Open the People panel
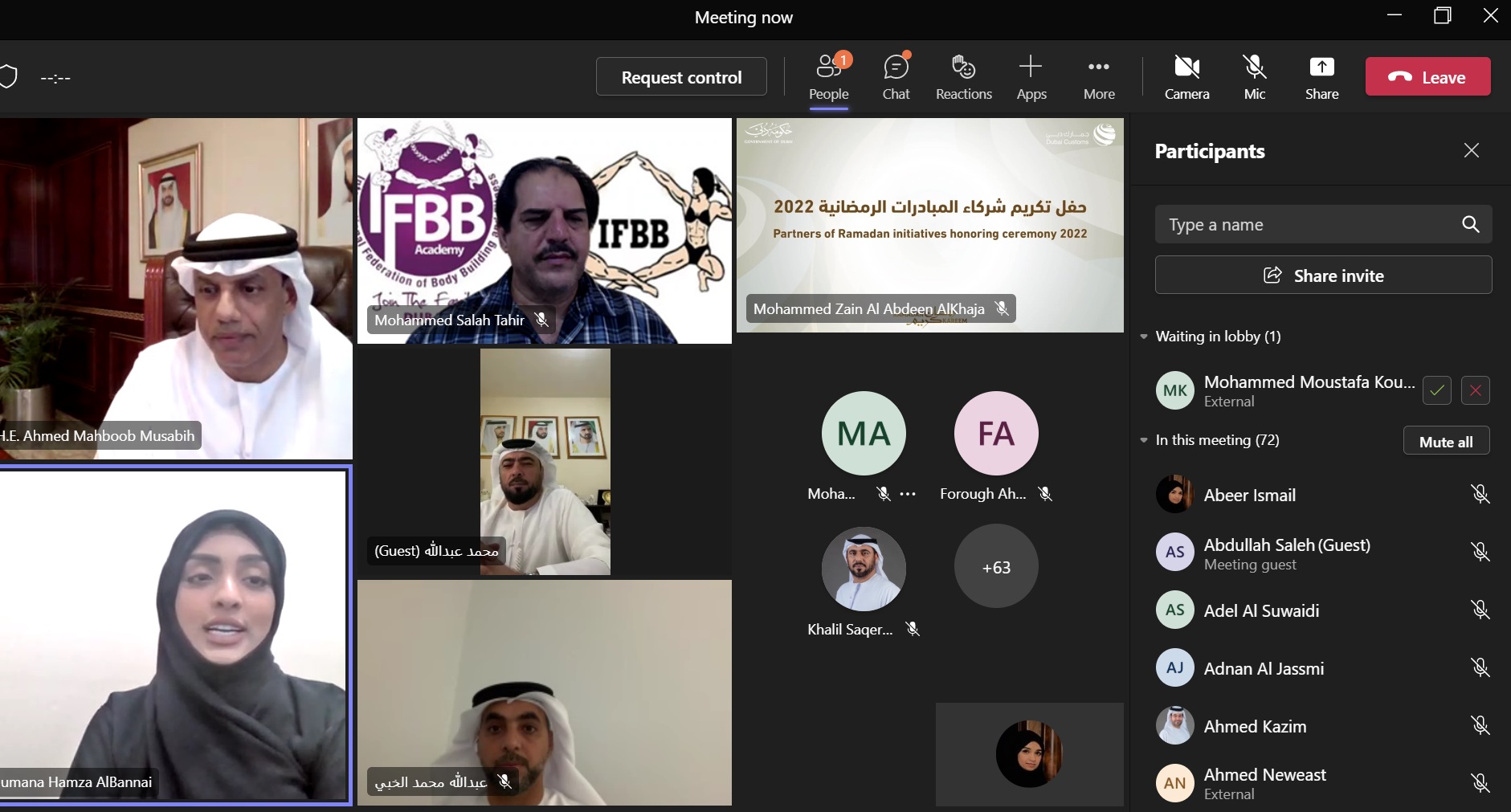Screen dimensions: 1511x812 [828, 77]
